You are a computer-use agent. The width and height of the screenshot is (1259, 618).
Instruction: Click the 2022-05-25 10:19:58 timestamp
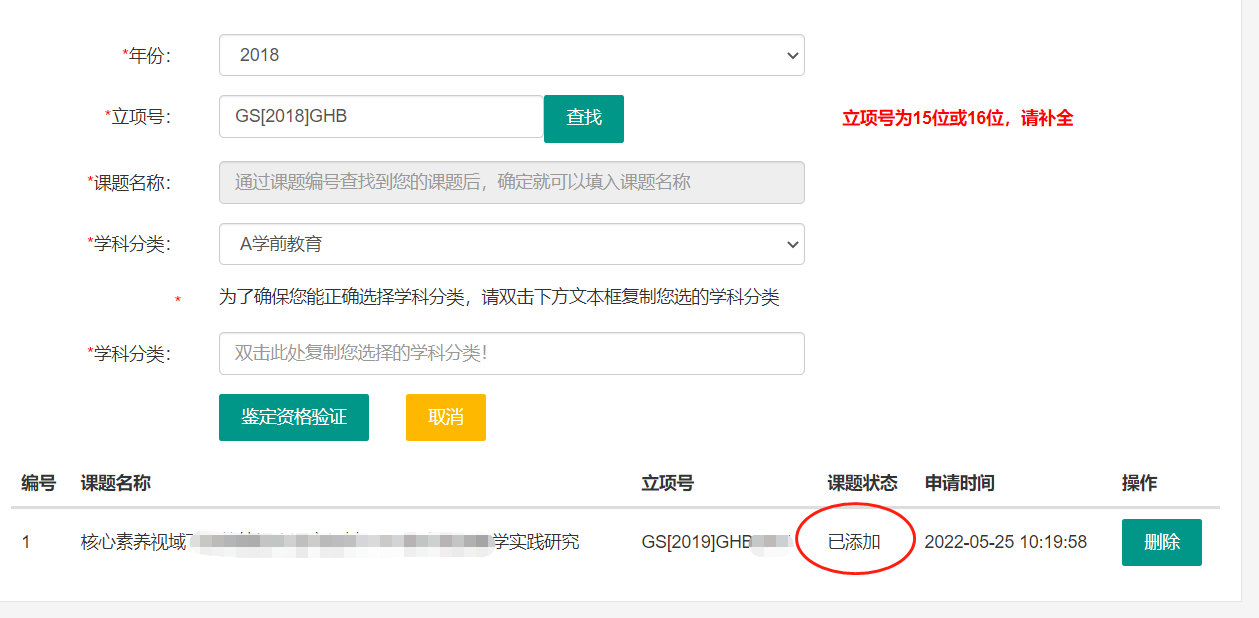pyautogui.click(x=1005, y=542)
